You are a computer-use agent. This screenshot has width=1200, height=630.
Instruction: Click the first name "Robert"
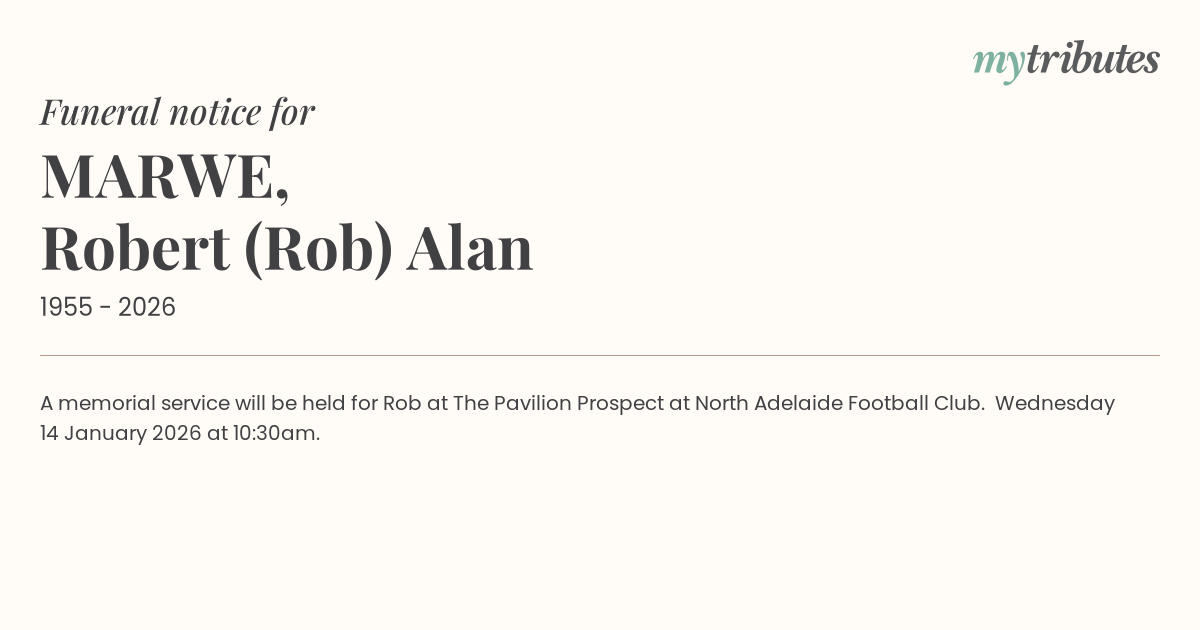pos(135,248)
